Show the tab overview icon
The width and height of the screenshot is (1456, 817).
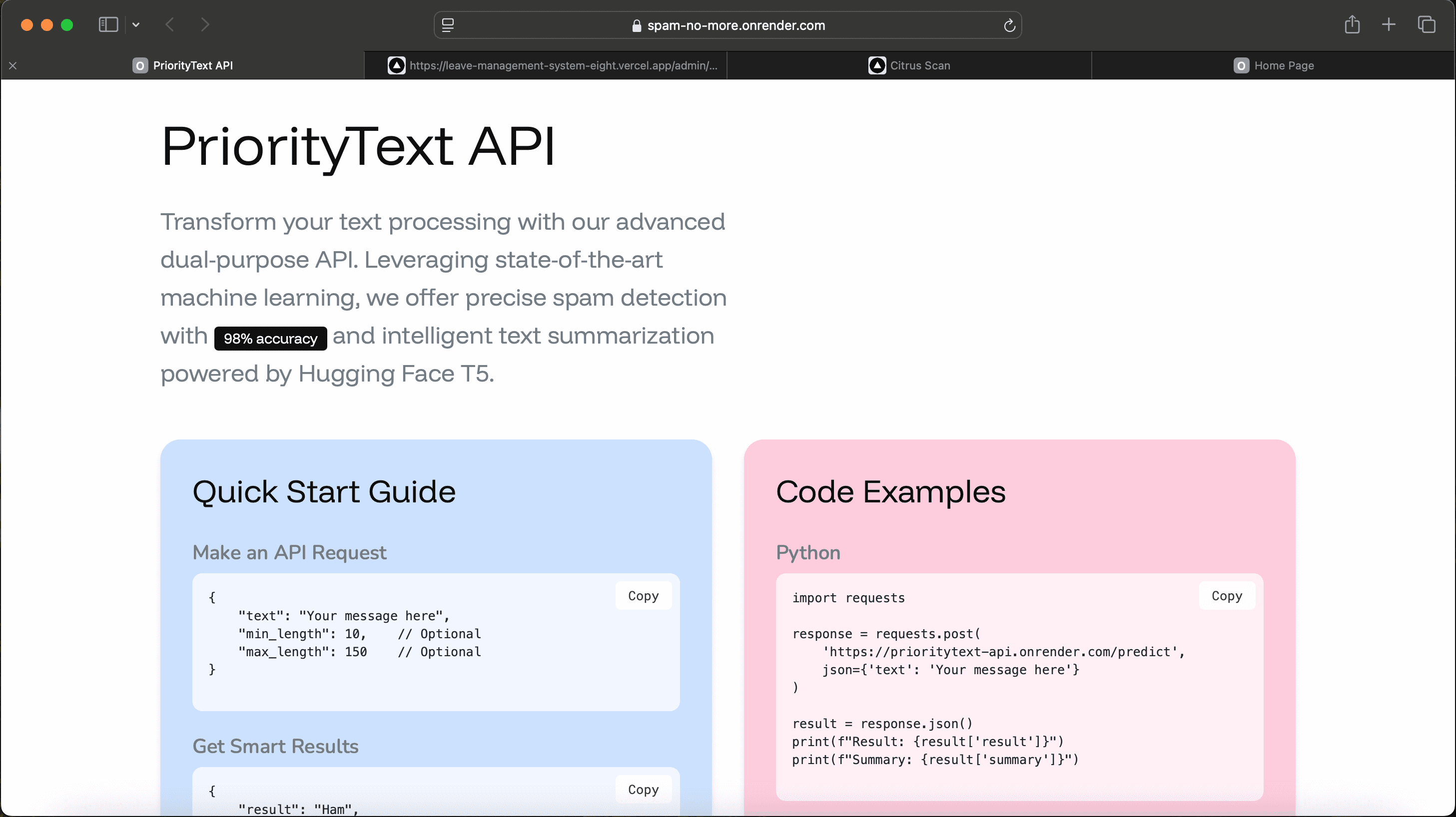[1427, 25]
